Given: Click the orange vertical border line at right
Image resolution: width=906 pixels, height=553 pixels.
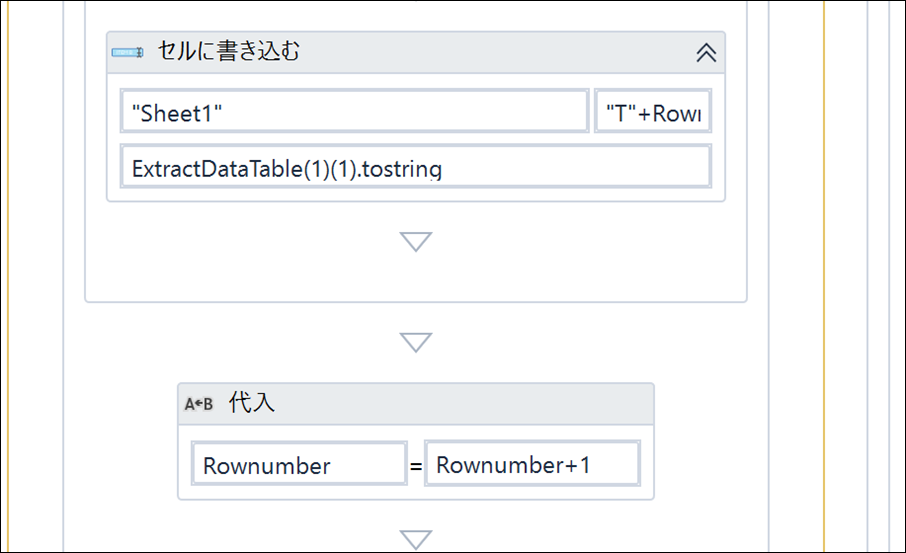Looking at the screenshot, I should tap(824, 276).
